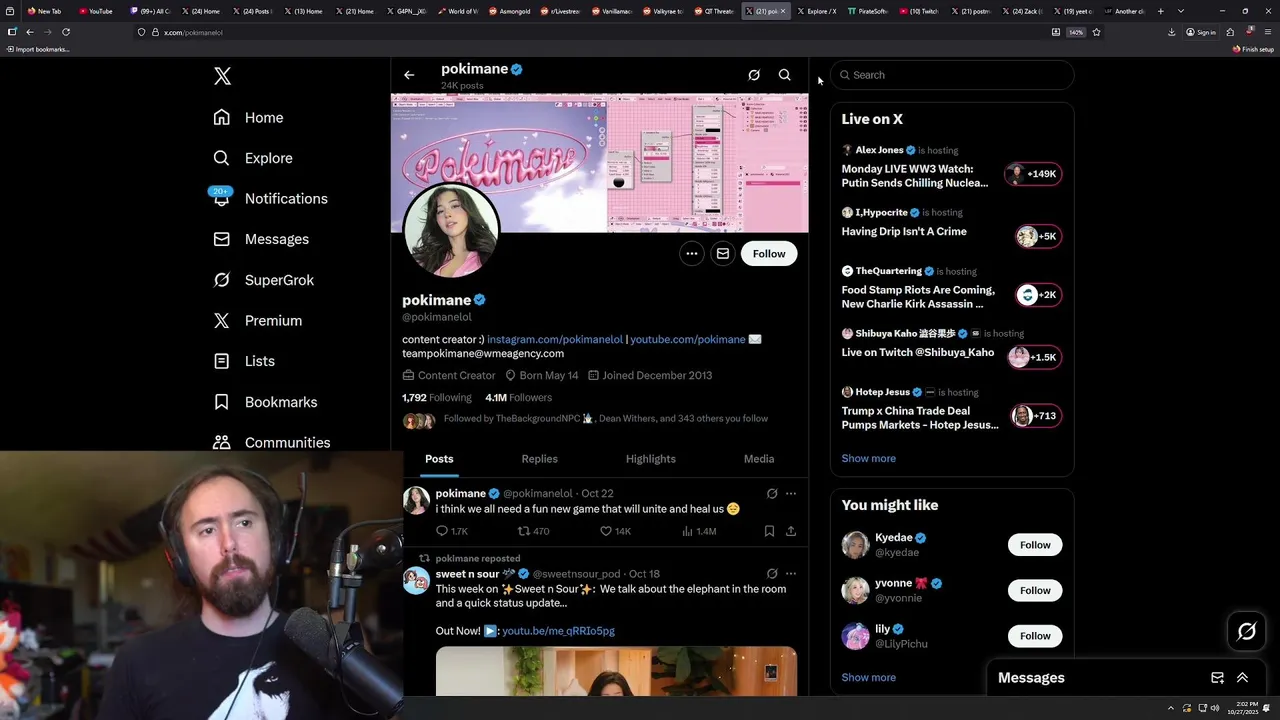Follow pokimane
The image size is (1280, 720).
click(769, 254)
